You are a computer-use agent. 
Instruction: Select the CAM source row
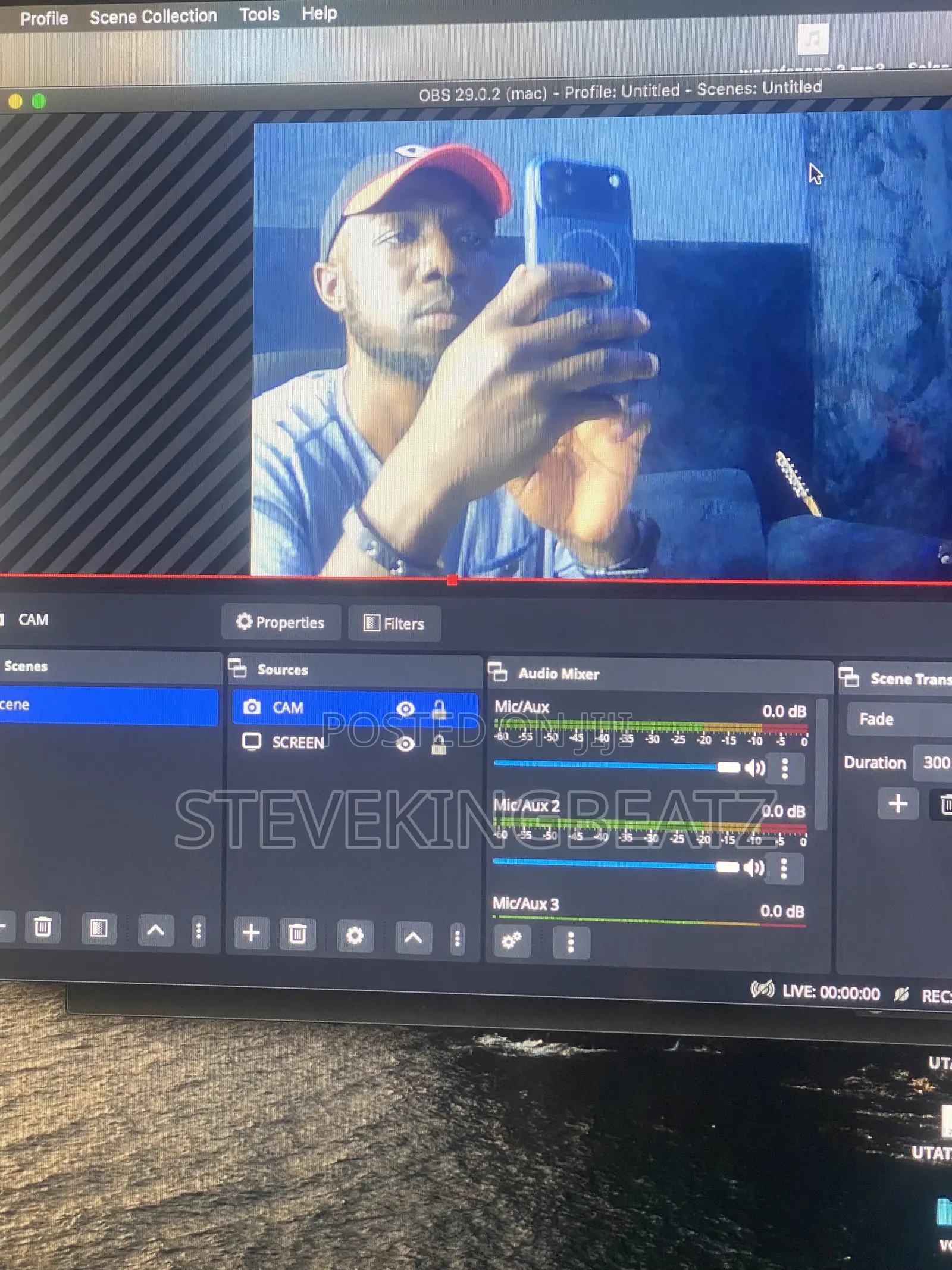pos(355,708)
